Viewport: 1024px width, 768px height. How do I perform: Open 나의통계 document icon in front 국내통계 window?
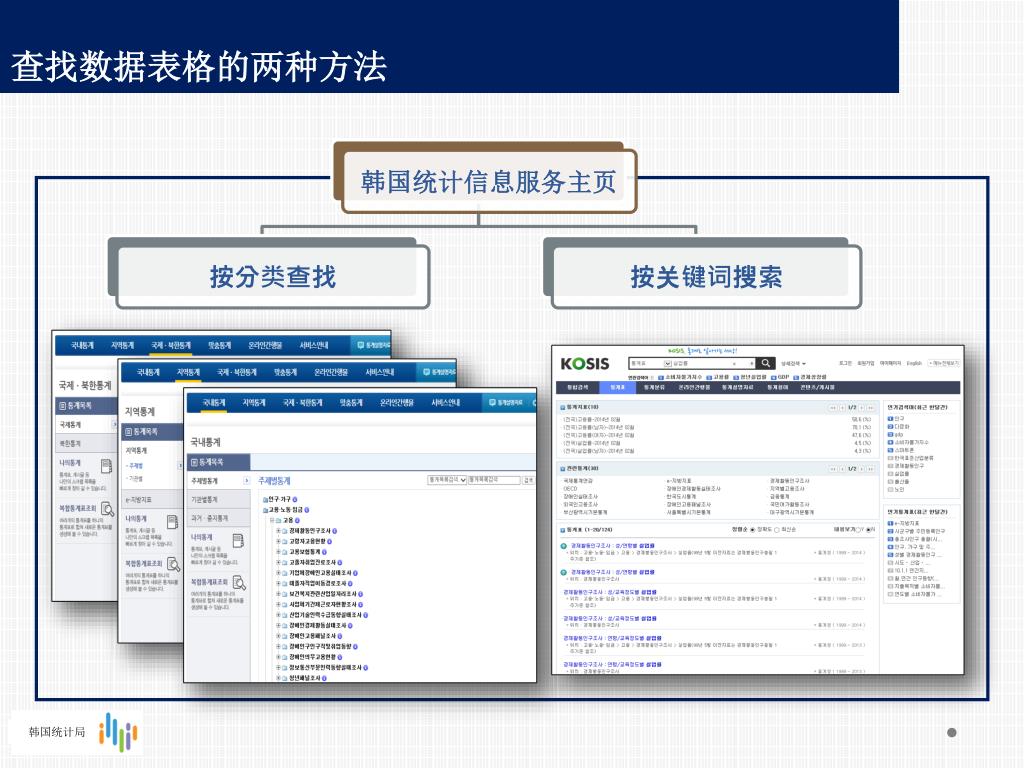(238, 541)
